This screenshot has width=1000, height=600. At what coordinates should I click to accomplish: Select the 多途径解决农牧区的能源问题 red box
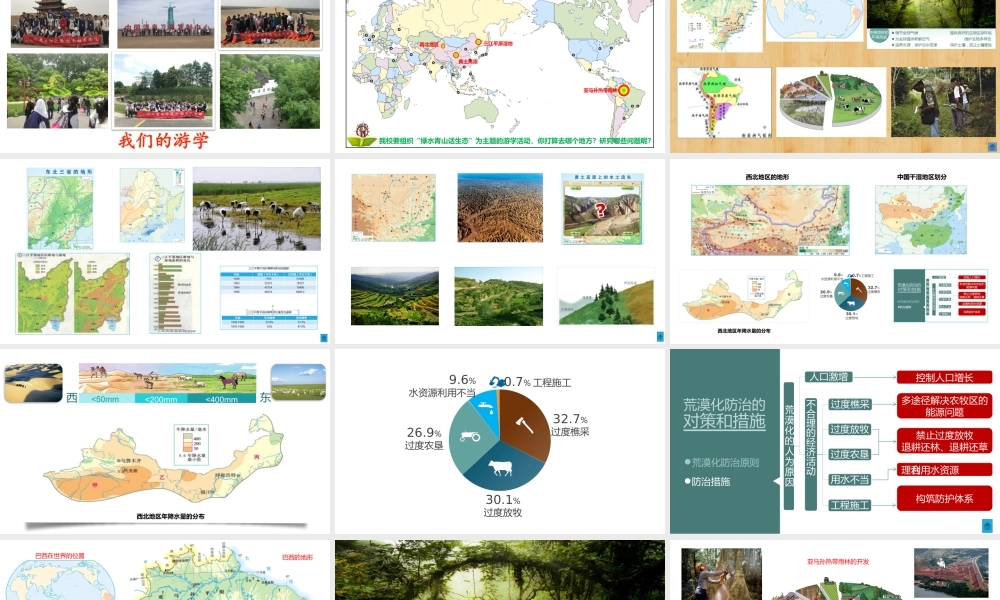[944, 406]
